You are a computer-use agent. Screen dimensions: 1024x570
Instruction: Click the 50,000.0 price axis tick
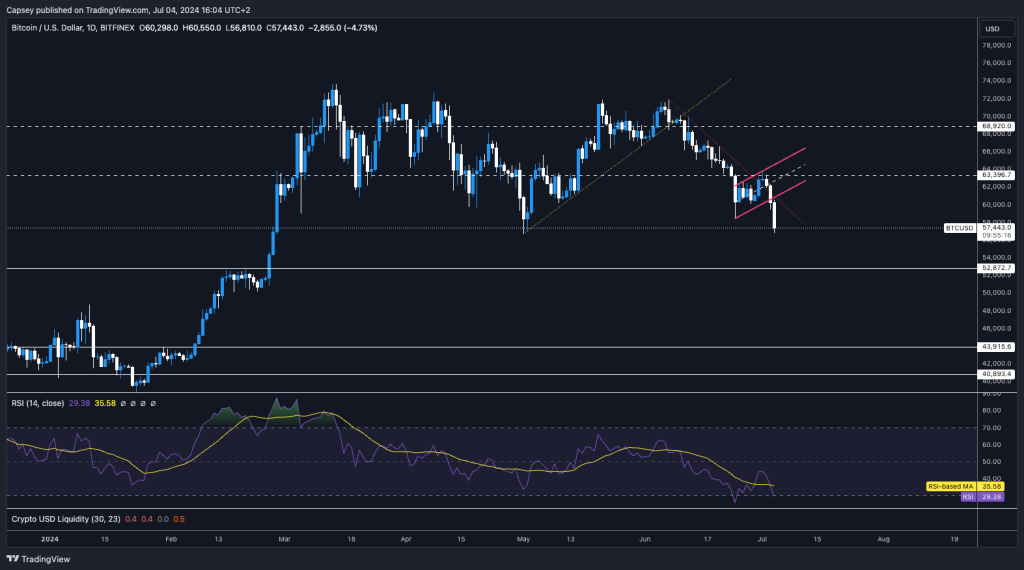coord(997,293)
